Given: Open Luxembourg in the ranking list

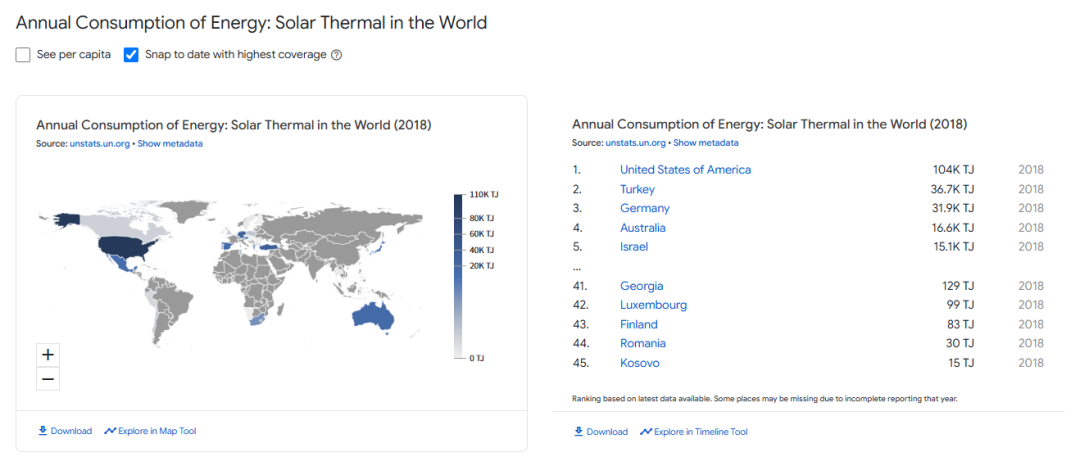Looking at the screenshot, I should [653, 304].
